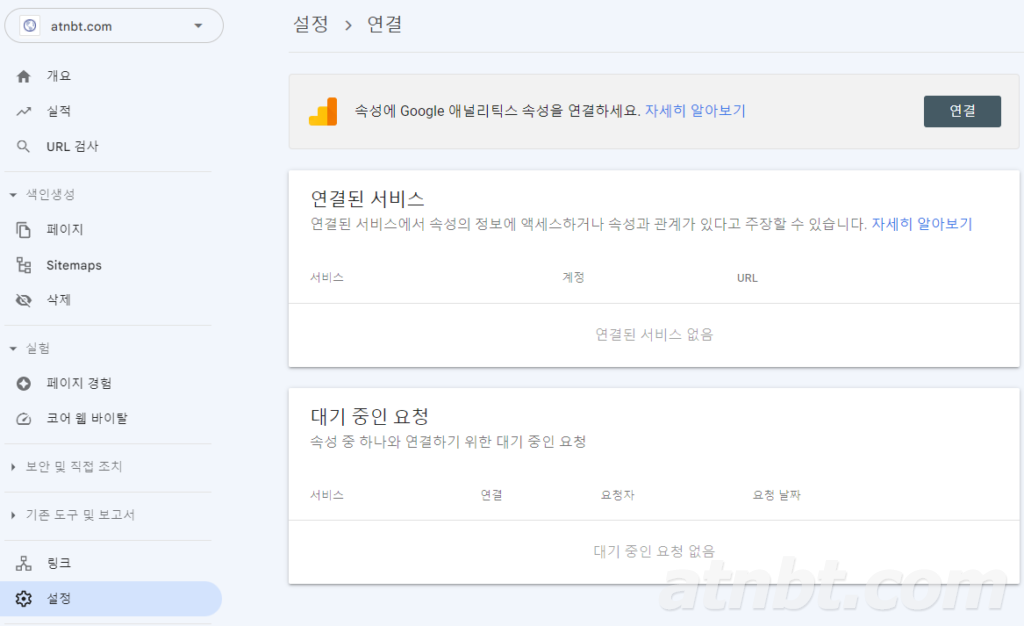
Task: Click 서비스 column header in 대기 중인 요청 table
Action: pyautogui.click(x=327, y=495)
